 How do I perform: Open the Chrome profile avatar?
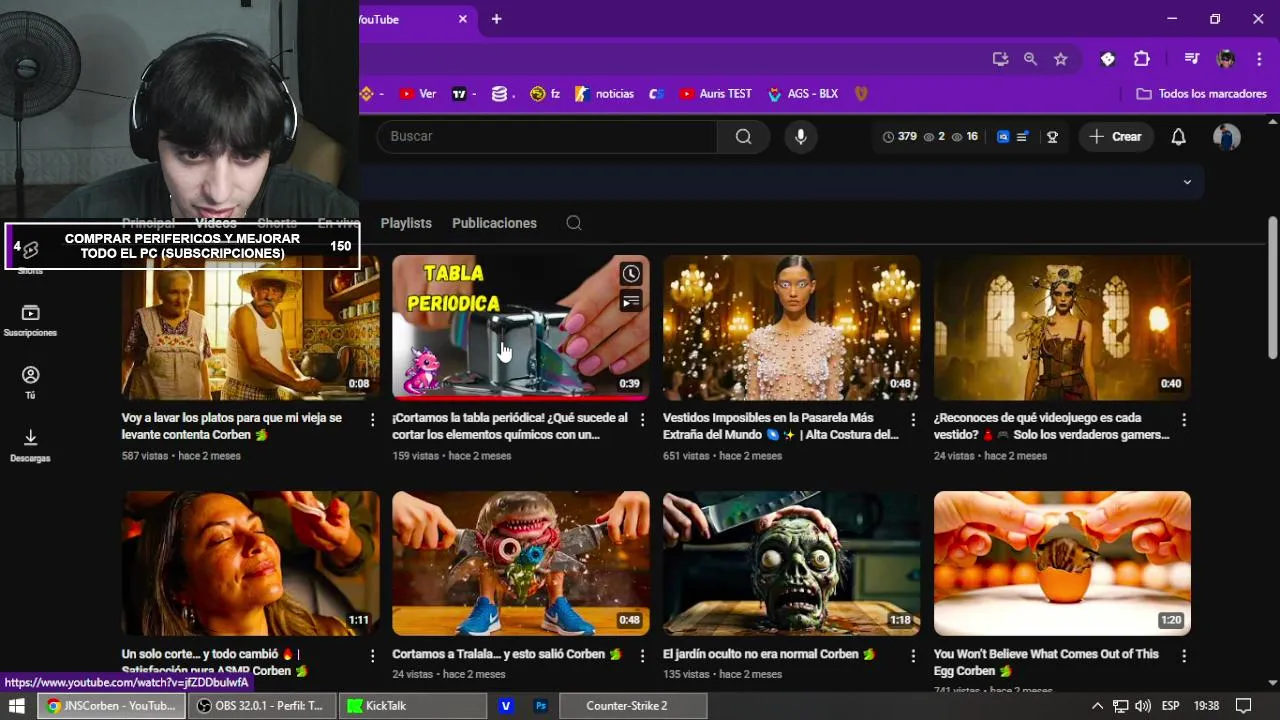click(1225, 59)
